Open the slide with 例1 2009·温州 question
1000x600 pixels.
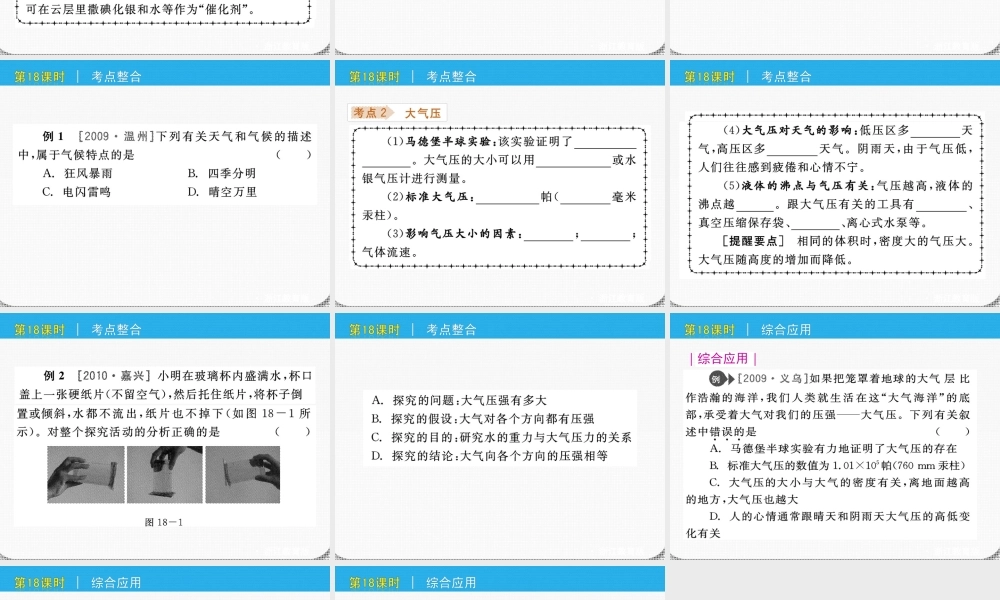click(165, 184)
